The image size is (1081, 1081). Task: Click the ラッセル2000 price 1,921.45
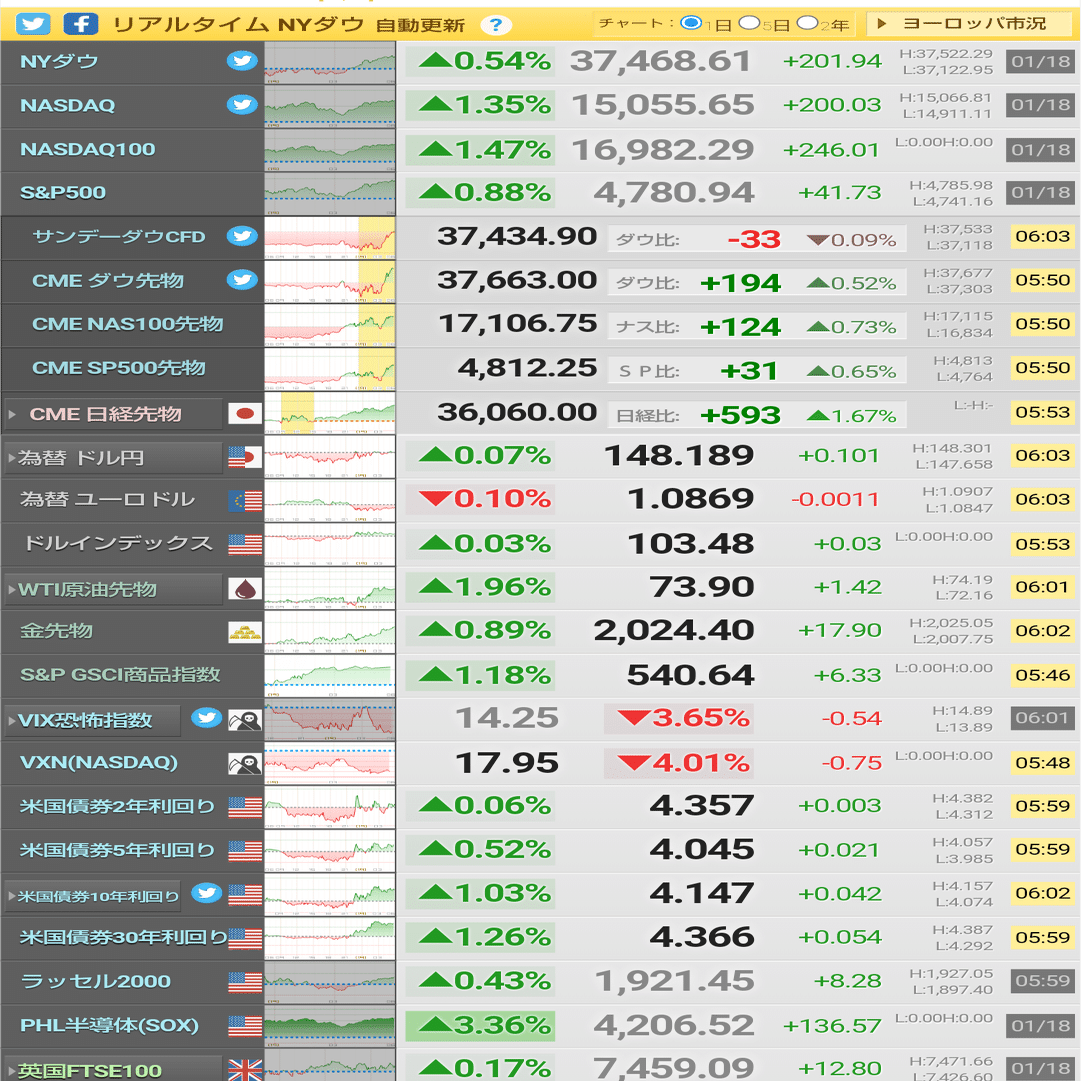click(674, 980)
